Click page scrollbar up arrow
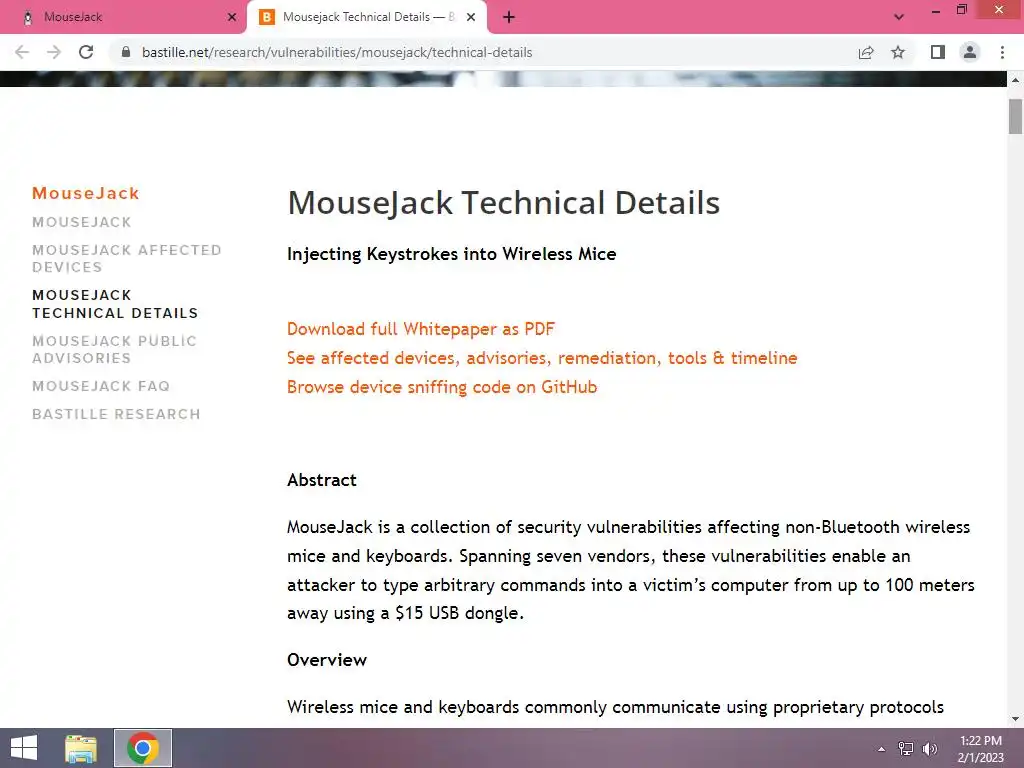 pyautogui.click(x=1015, y=80)
